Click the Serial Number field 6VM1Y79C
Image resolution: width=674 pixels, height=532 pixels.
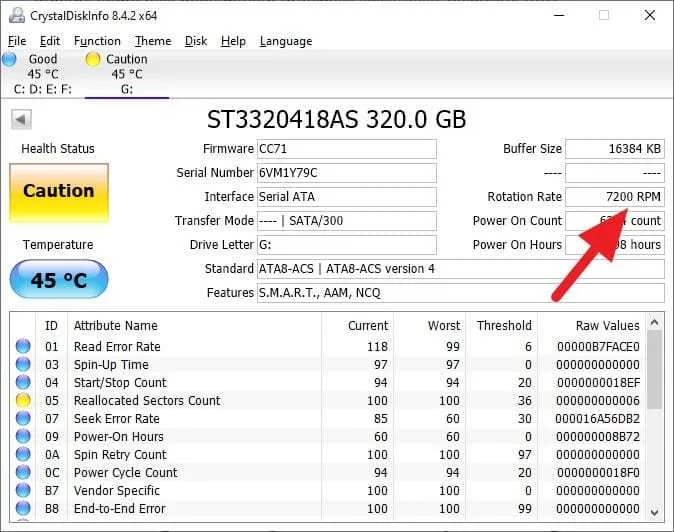coord(346,173)
